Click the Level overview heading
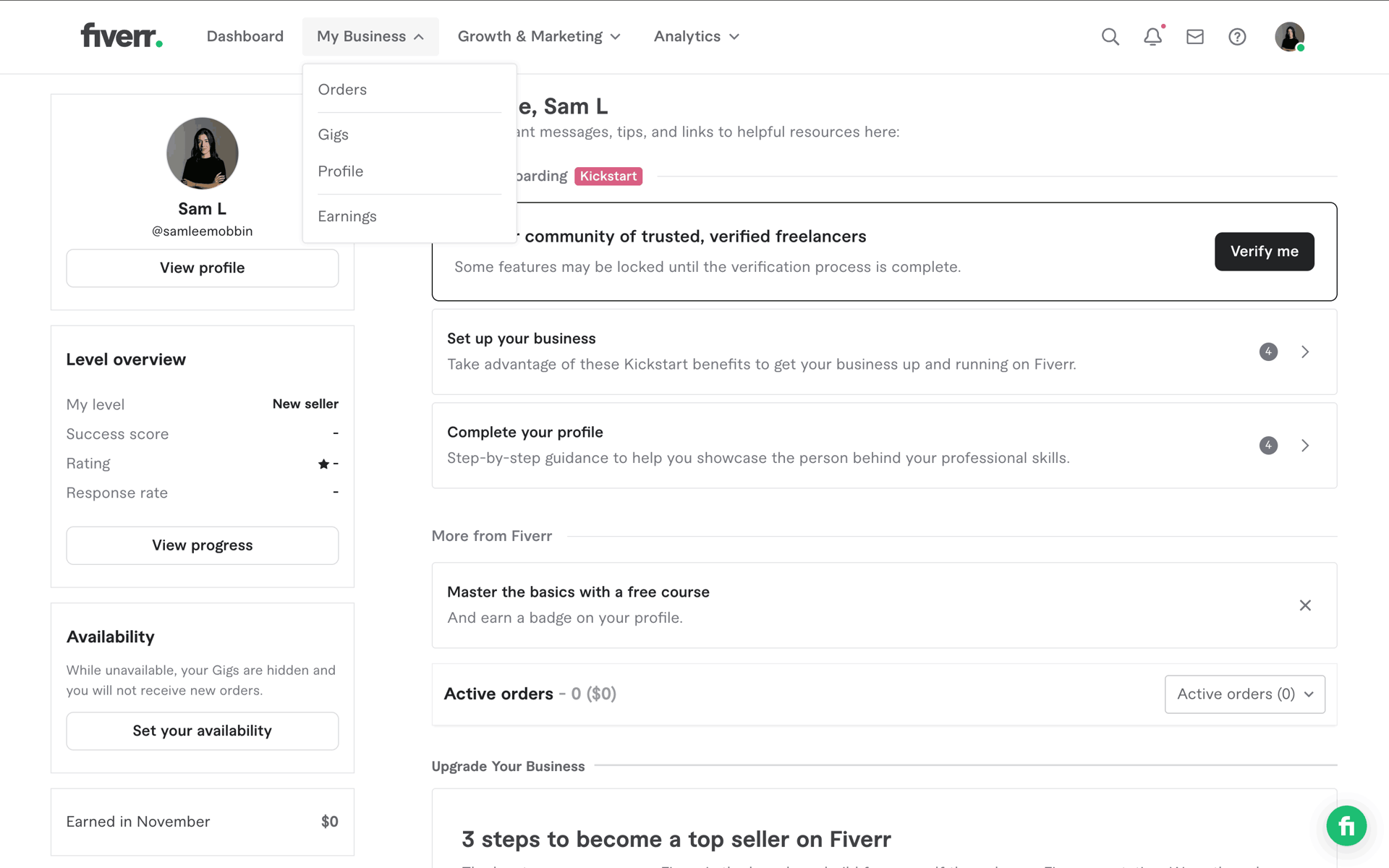Screen dimensions: 1389x868 coord(126,360)
